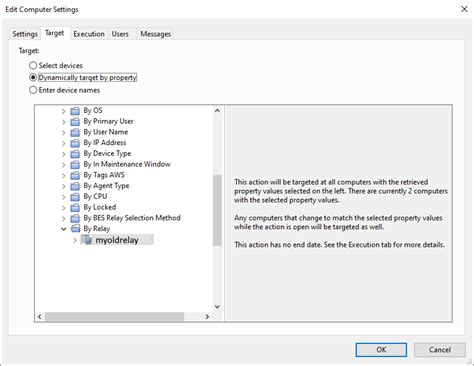Image resolution: width=474 pixels, height=366 pixels.
Task: Collapse the By Relay tree node
Action: [x=63, y=229]
